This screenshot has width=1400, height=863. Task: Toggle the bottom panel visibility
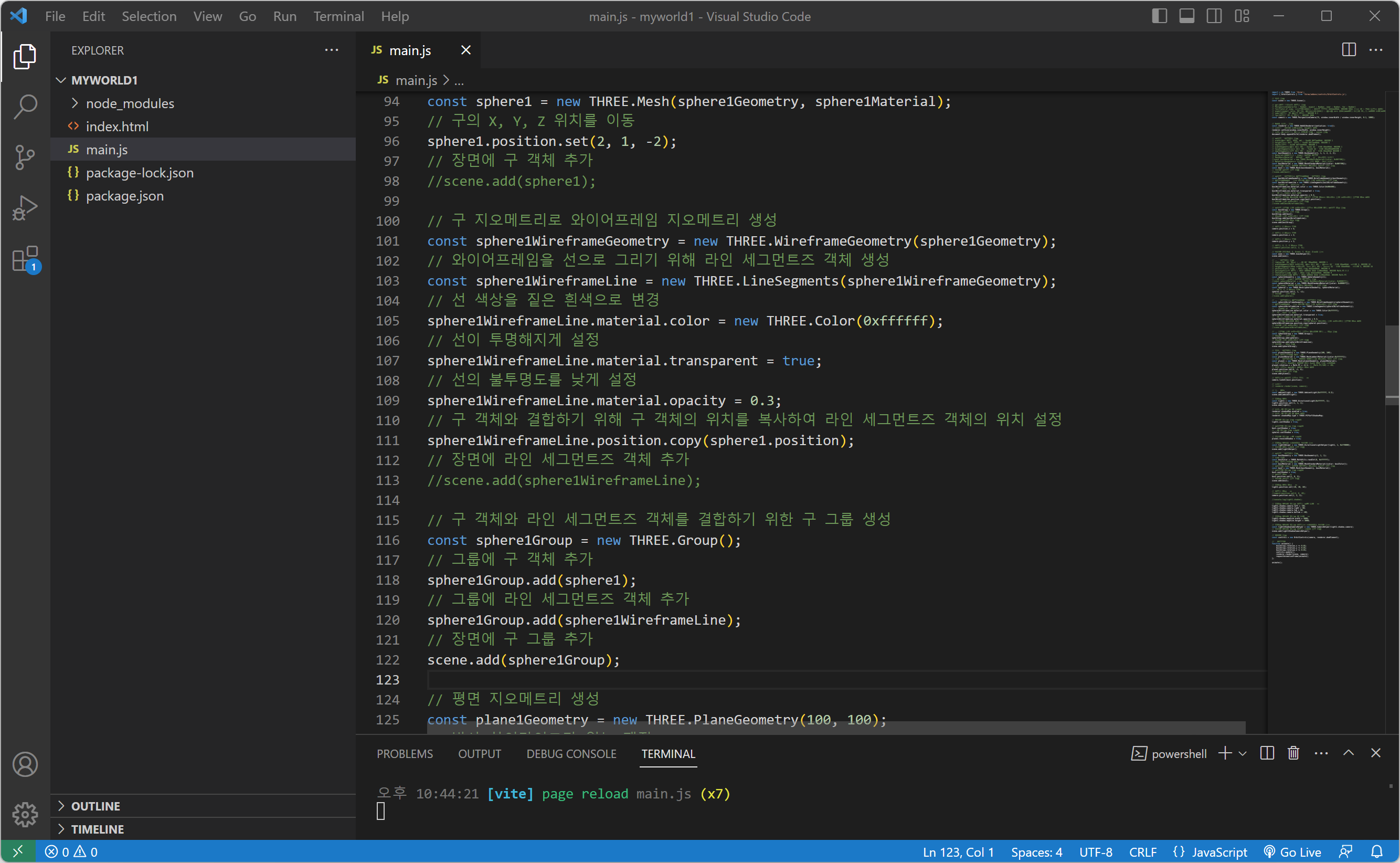click(1186, 16)
